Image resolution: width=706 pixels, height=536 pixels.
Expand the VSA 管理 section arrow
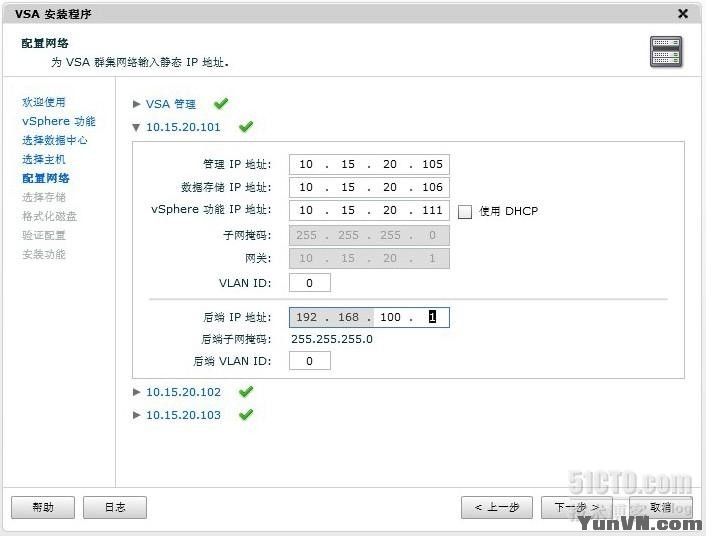click(x=136, y=104)
